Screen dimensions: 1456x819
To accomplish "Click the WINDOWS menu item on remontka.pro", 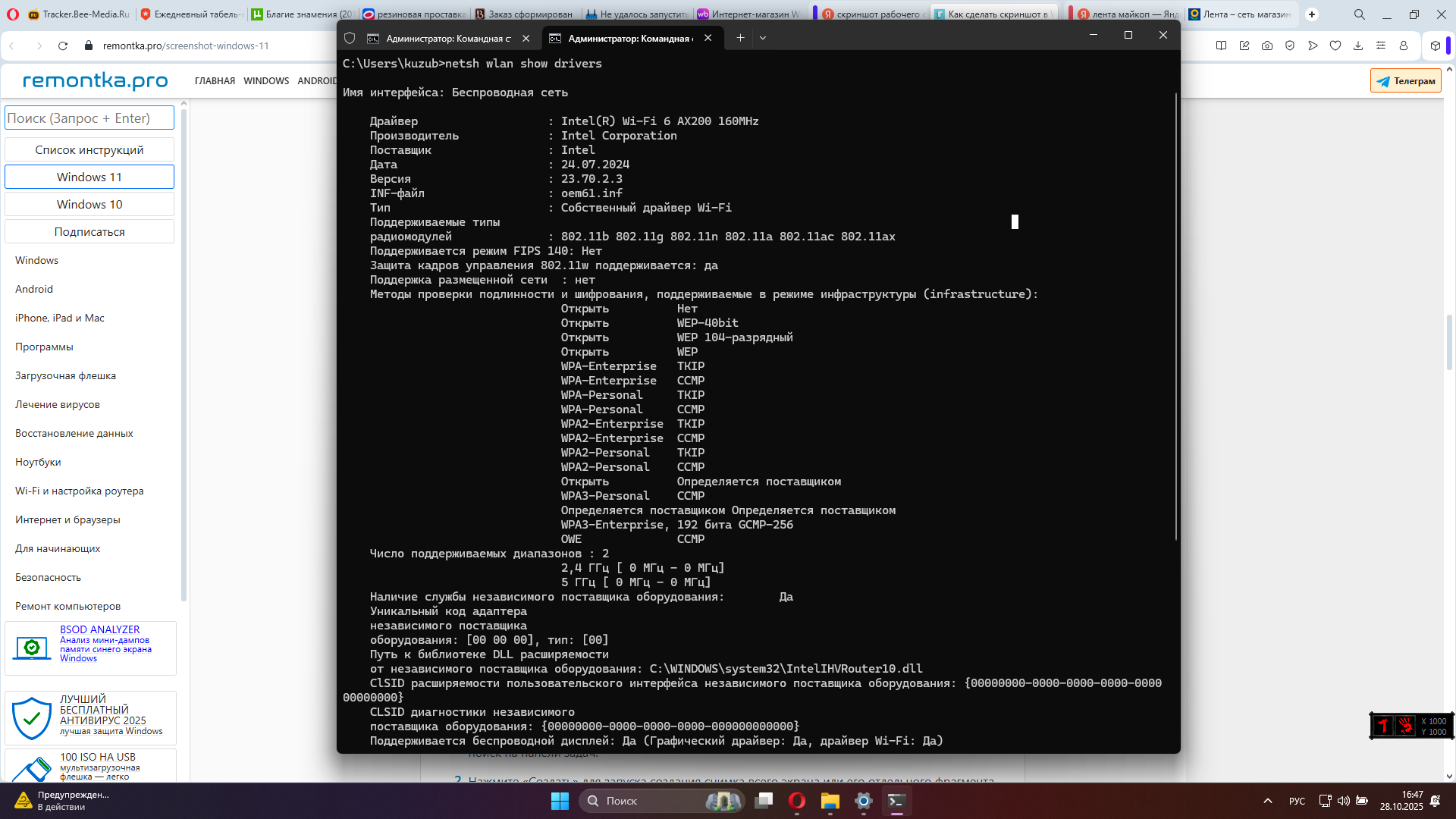I will [266, 81].
